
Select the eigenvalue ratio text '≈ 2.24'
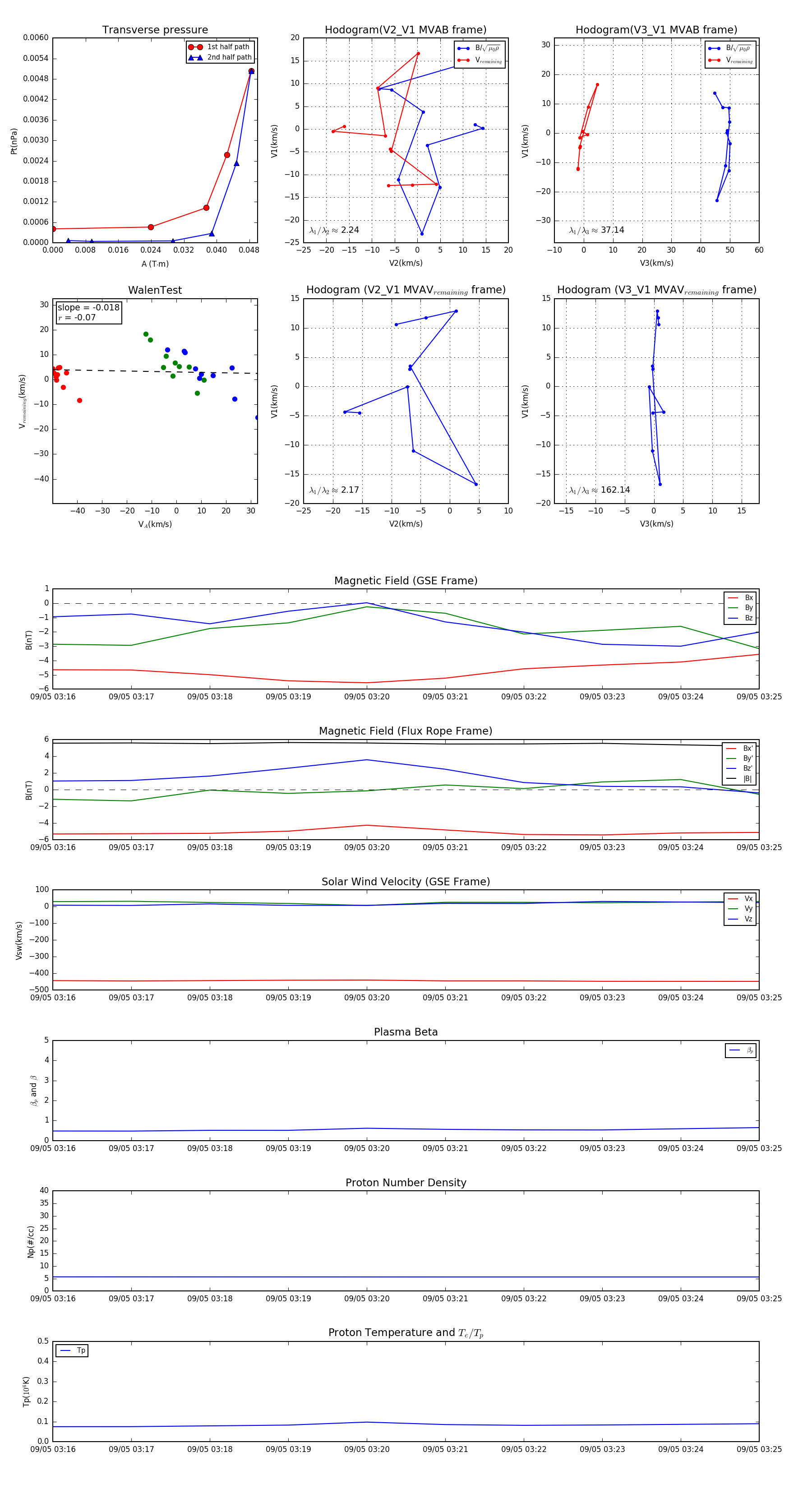(345, 230)
